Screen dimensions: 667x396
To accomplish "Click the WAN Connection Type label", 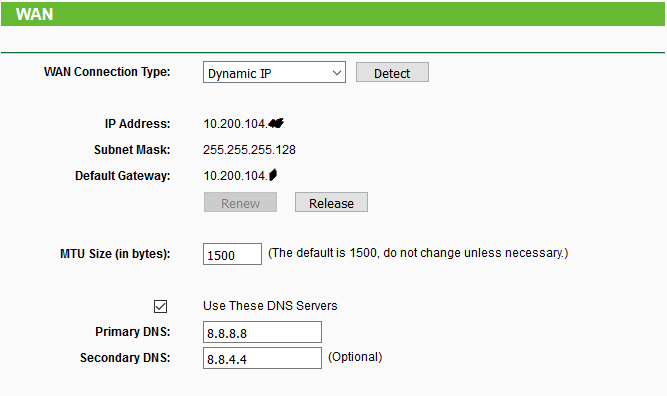I will (x=107, y=72).
